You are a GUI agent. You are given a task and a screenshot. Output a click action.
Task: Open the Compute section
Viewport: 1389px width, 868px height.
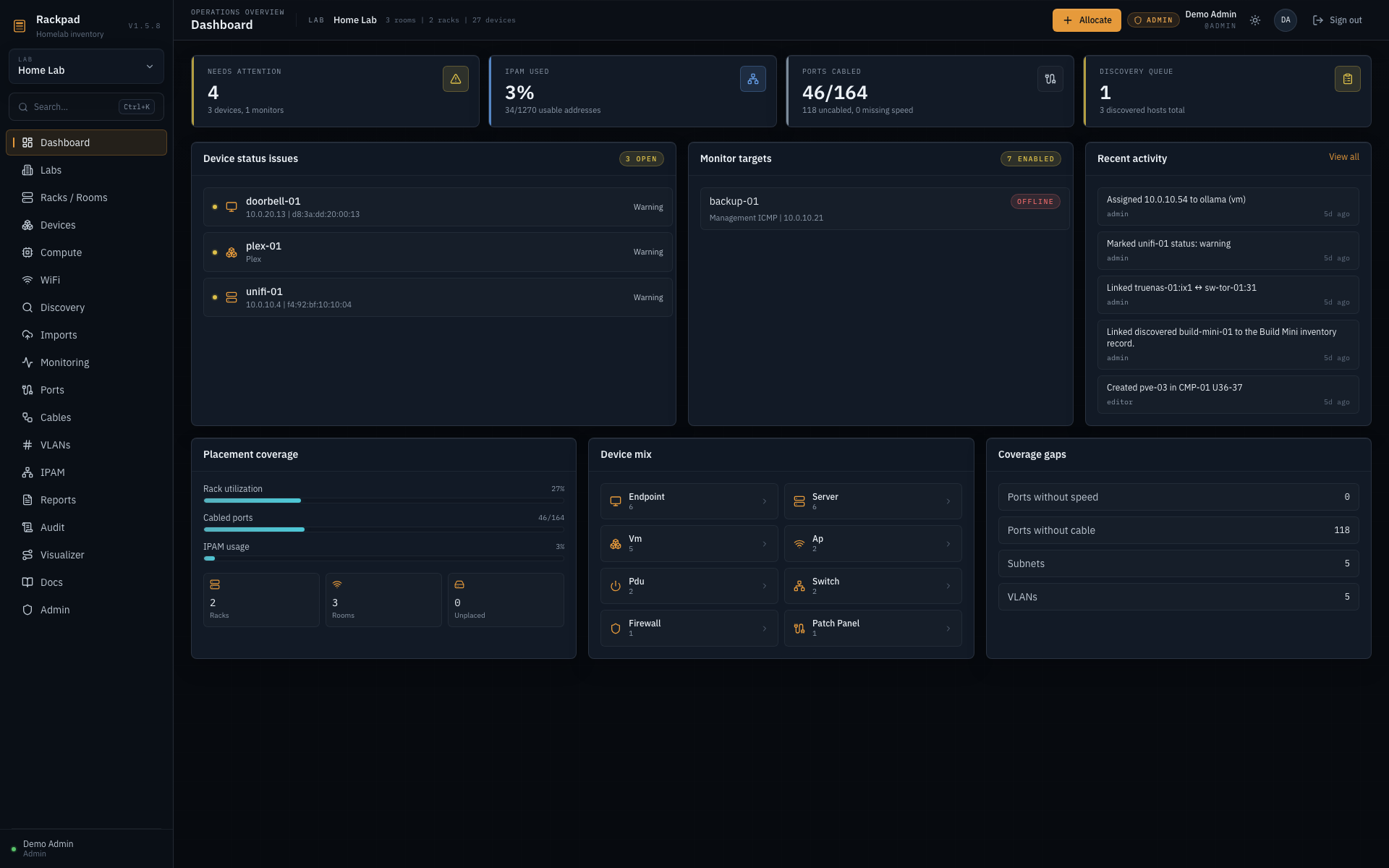pyautogui.click(x=86, y=252)
